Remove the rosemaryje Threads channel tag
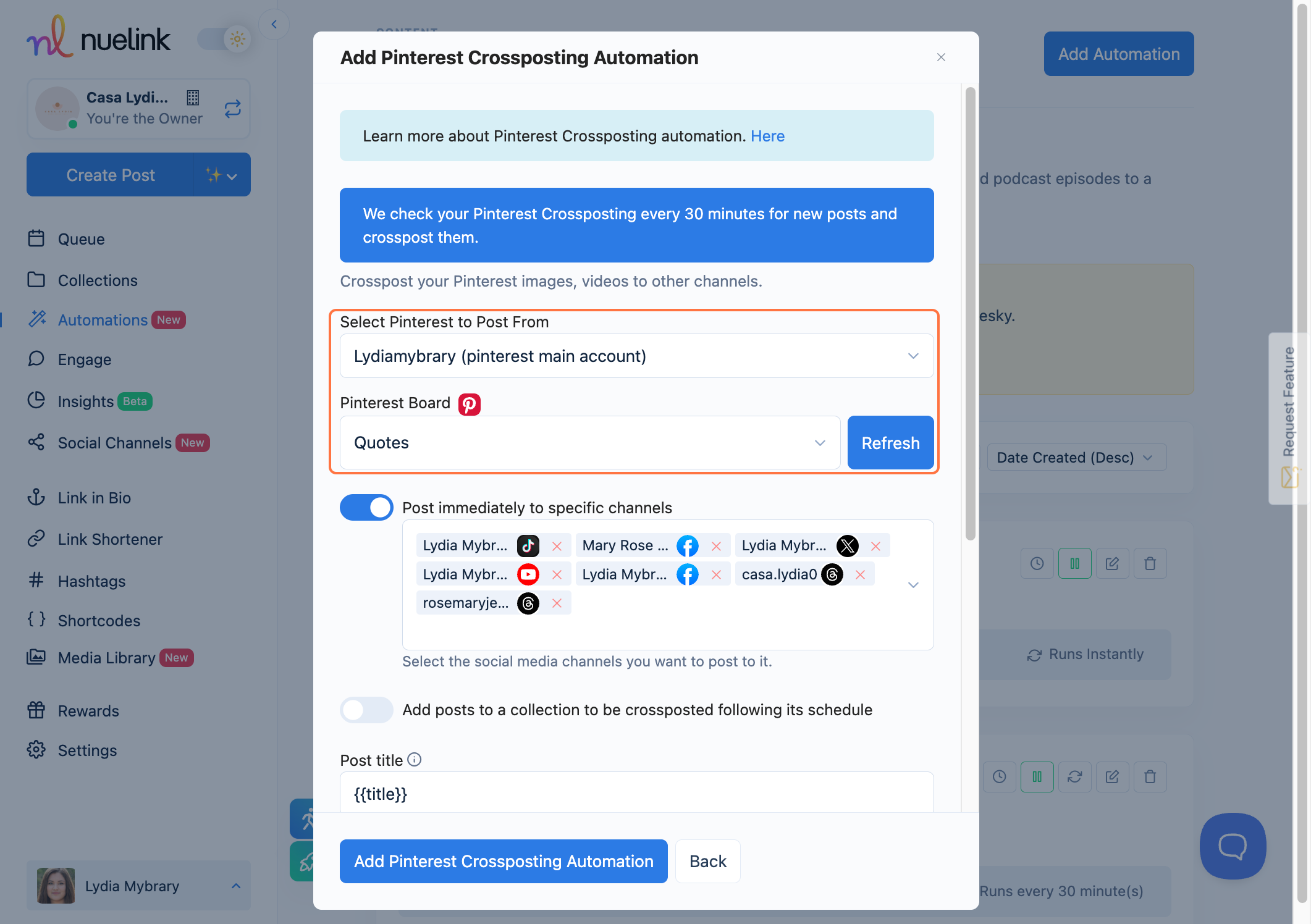This screenshot has width=1311, height=924. 557,603
